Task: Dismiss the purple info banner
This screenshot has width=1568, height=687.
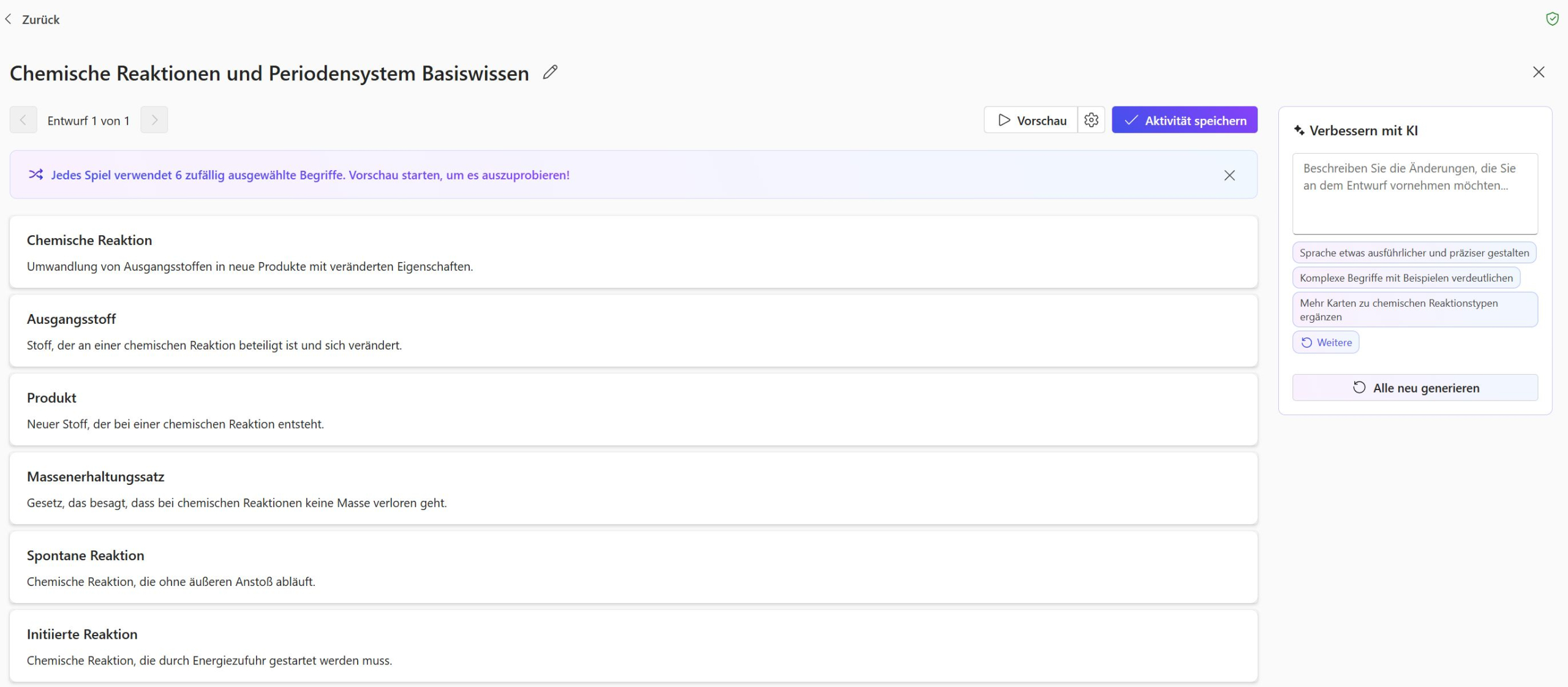Action: [x=1229, y=175]
